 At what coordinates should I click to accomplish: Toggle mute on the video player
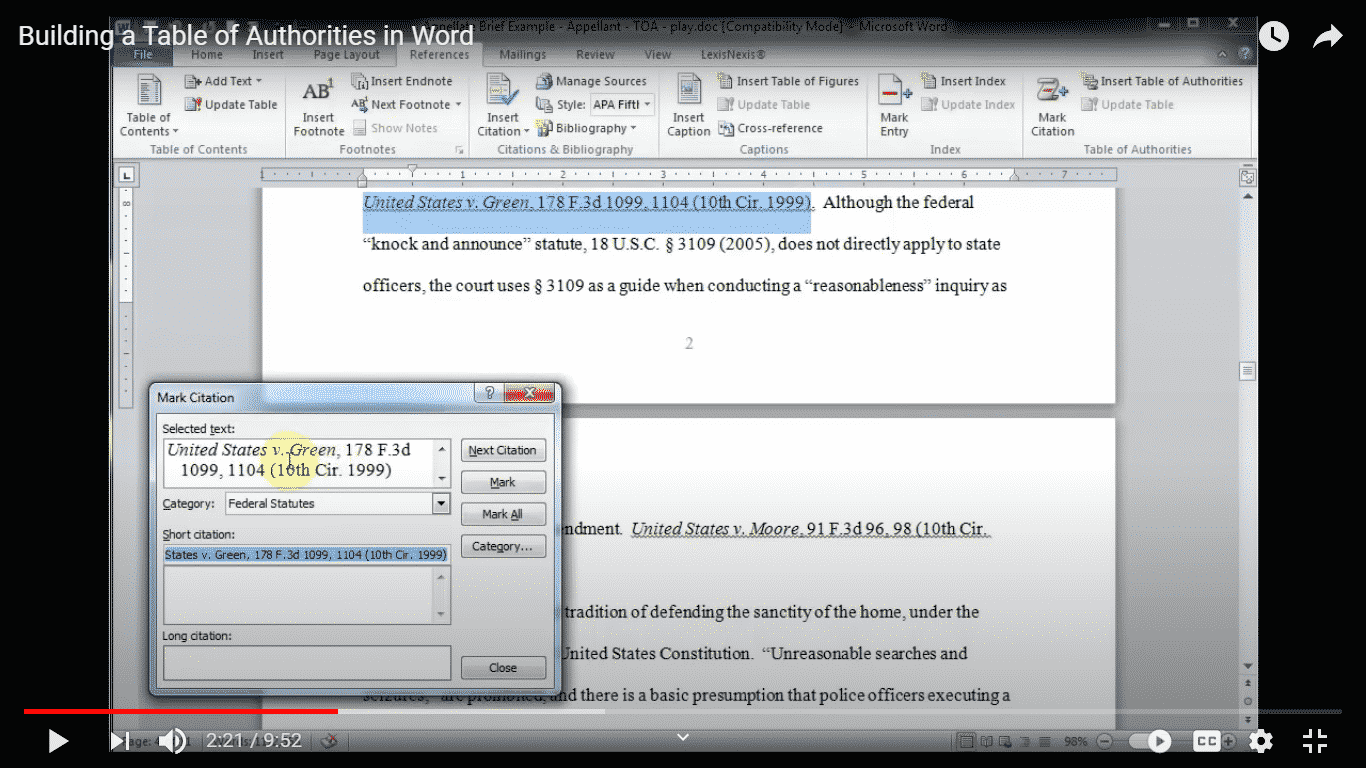[x=172, y=741]
